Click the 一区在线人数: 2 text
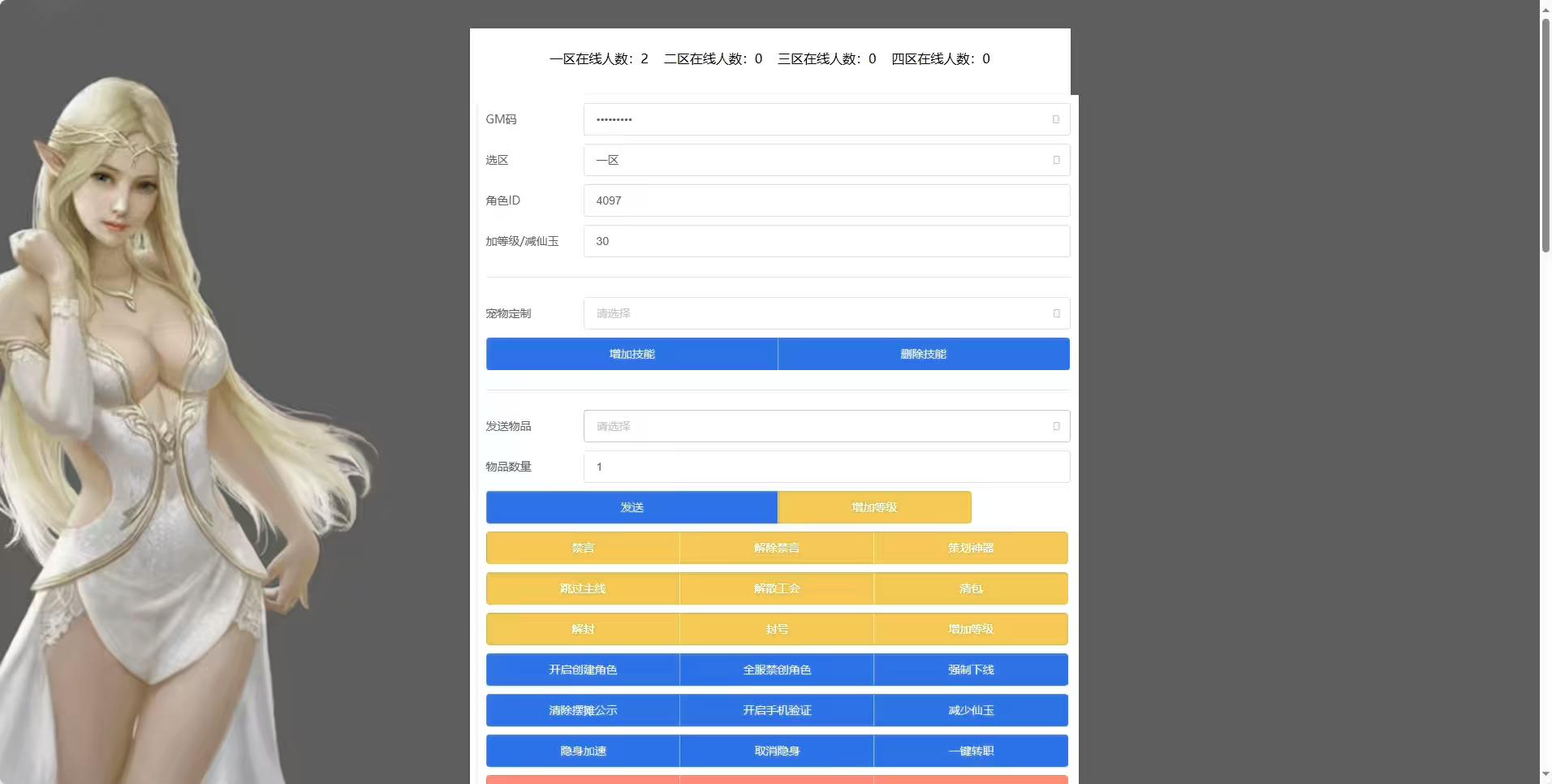This screenshot has width=1552, height=784. (599, 58)
